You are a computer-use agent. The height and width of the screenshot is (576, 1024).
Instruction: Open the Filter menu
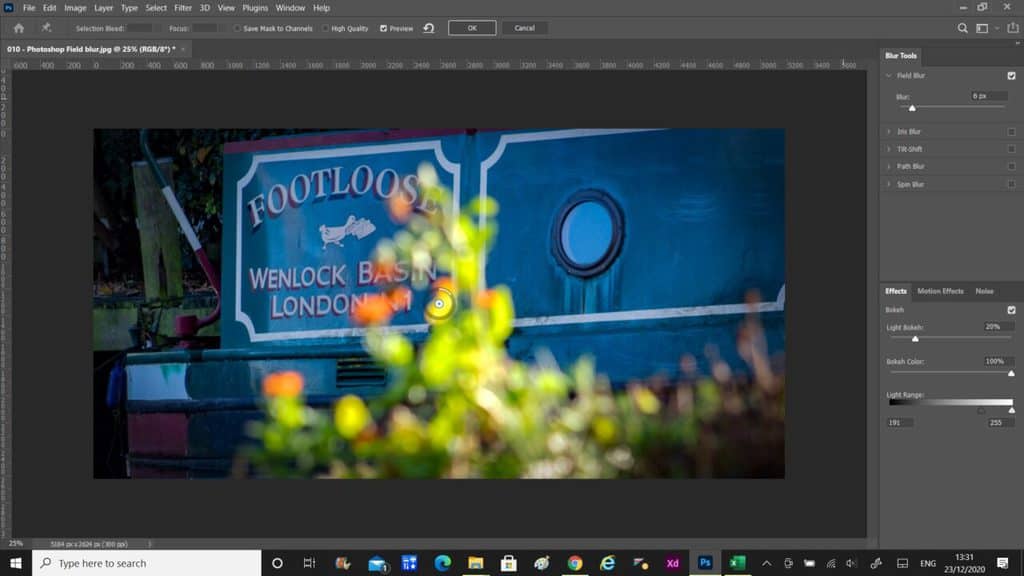tap(182, 7)
